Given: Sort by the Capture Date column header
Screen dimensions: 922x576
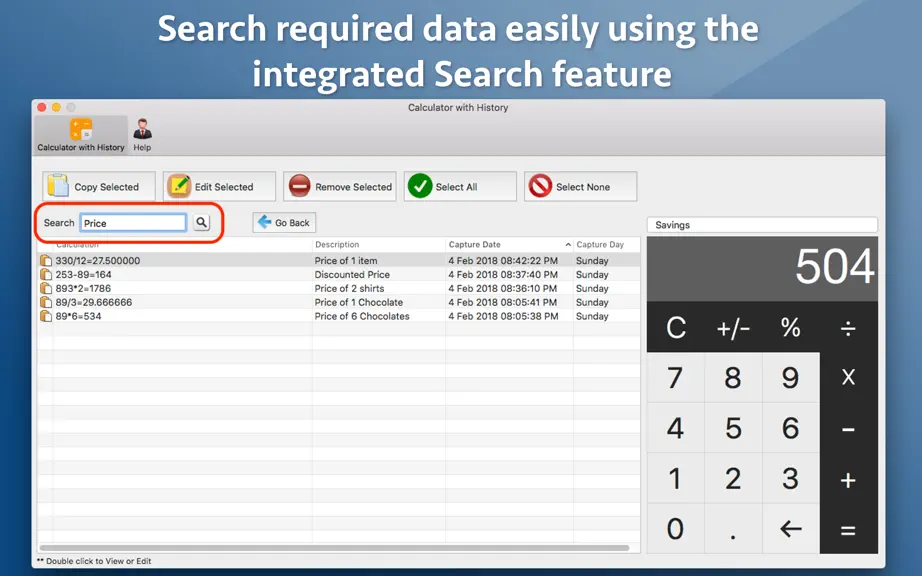Looking at the screenshot, I should click(x=509, y=245).
